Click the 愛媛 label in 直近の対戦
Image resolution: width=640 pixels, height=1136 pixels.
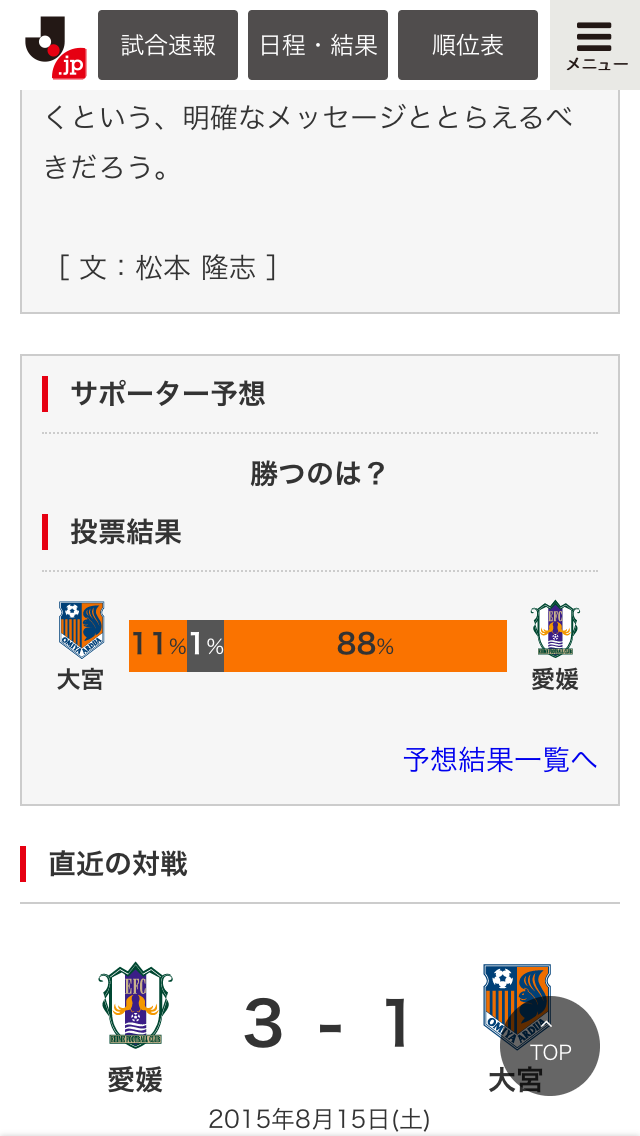click(135, 1080)
